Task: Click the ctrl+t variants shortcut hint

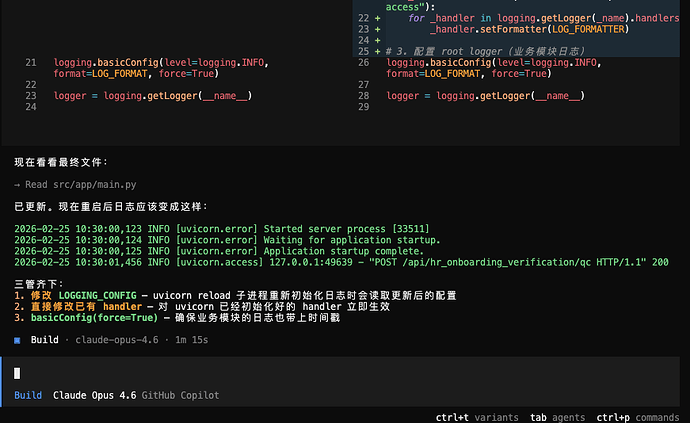Action: pos(477,417)
